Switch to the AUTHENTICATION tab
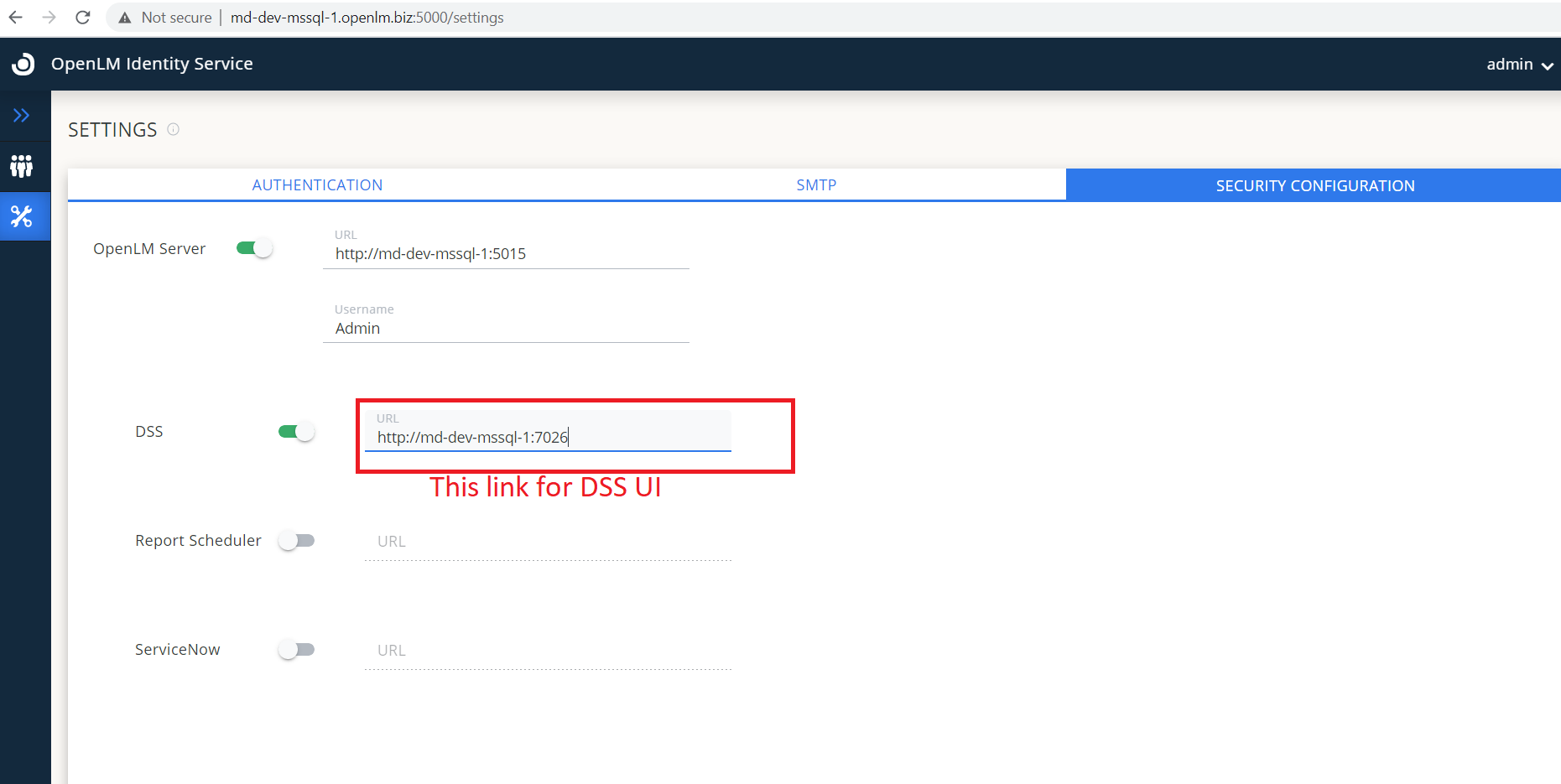 tap(317, 185)
